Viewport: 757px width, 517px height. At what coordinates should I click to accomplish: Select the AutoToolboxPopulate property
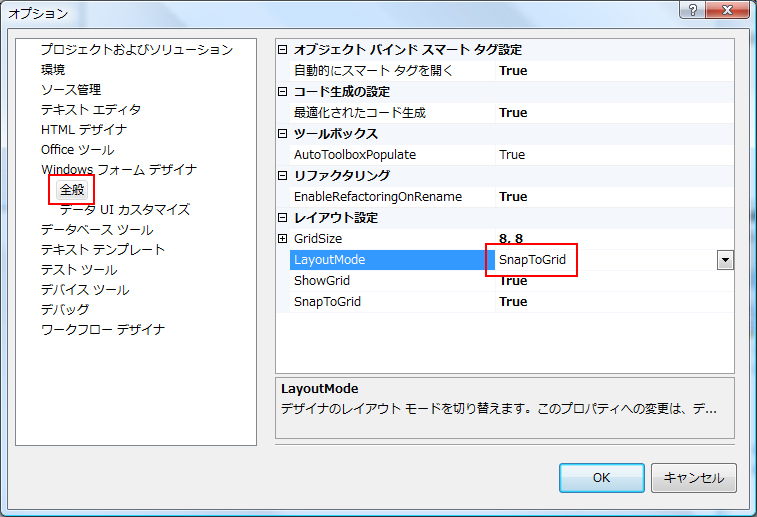click(354, 155)
